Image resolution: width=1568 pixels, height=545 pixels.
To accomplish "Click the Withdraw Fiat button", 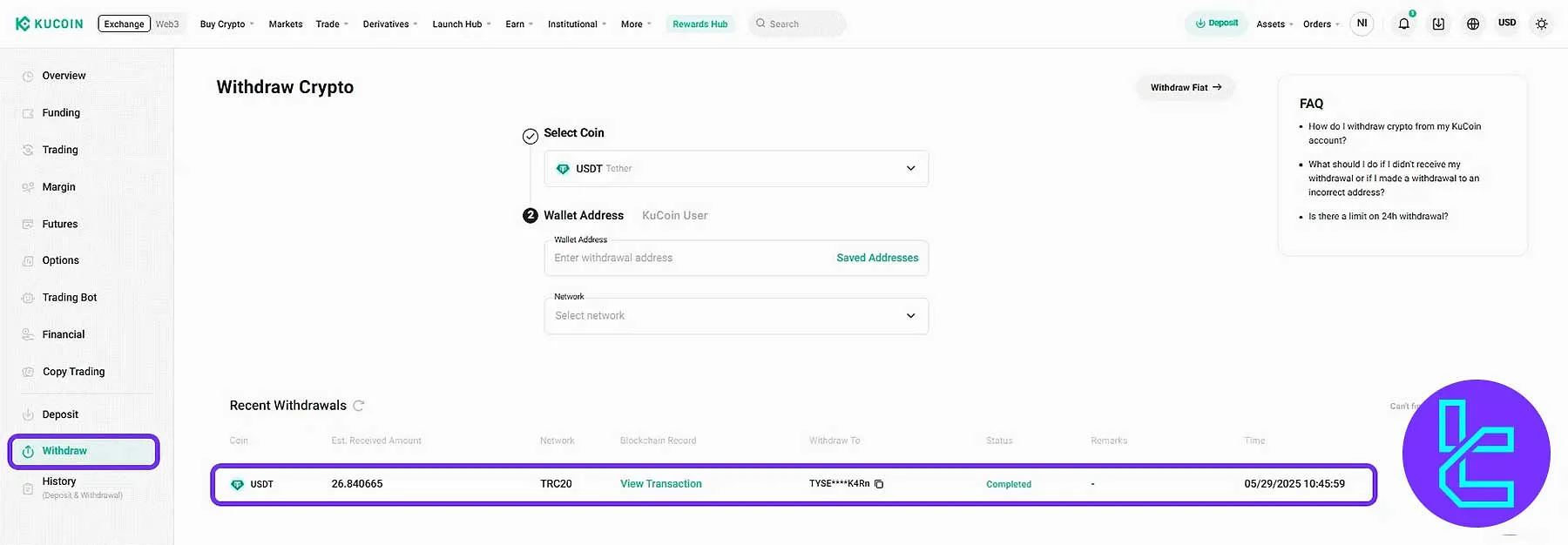I will 1185,87.
